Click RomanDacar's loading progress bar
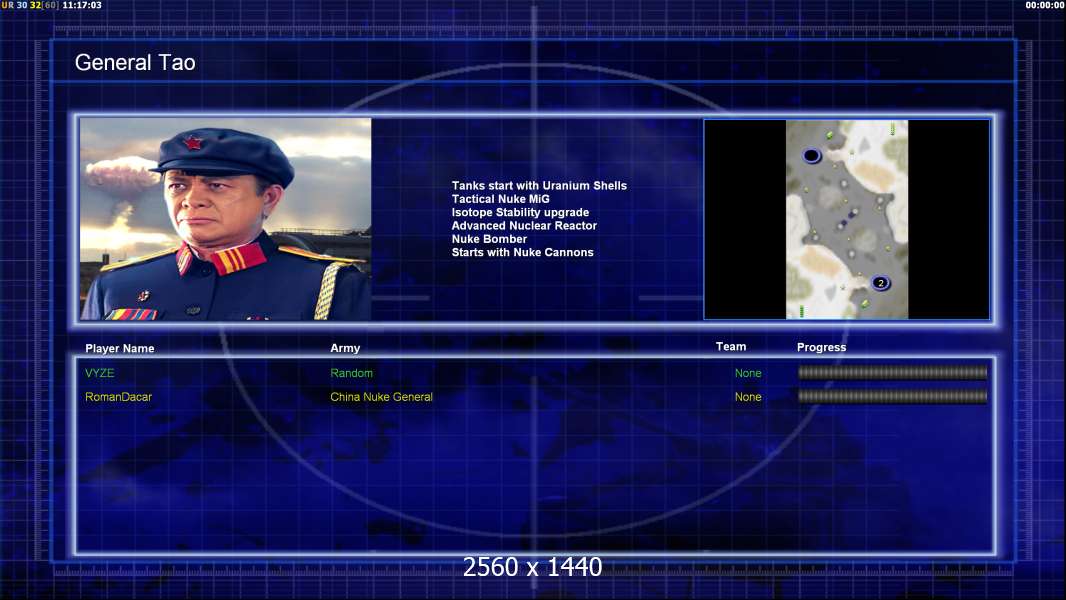This screenshot has width=1066, height=600. [x=892, y=397]
